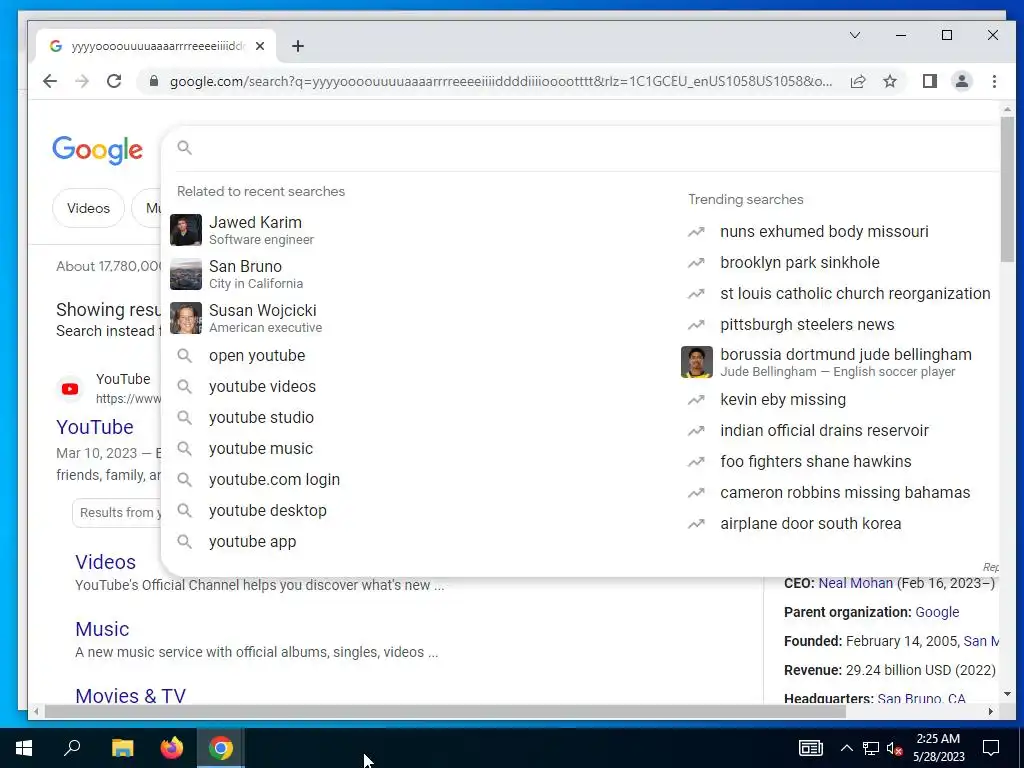Click scroll-down arrow of vertical scrollbar
Viewport: 1024px width, 768px height.
(x=1008, y=694)
